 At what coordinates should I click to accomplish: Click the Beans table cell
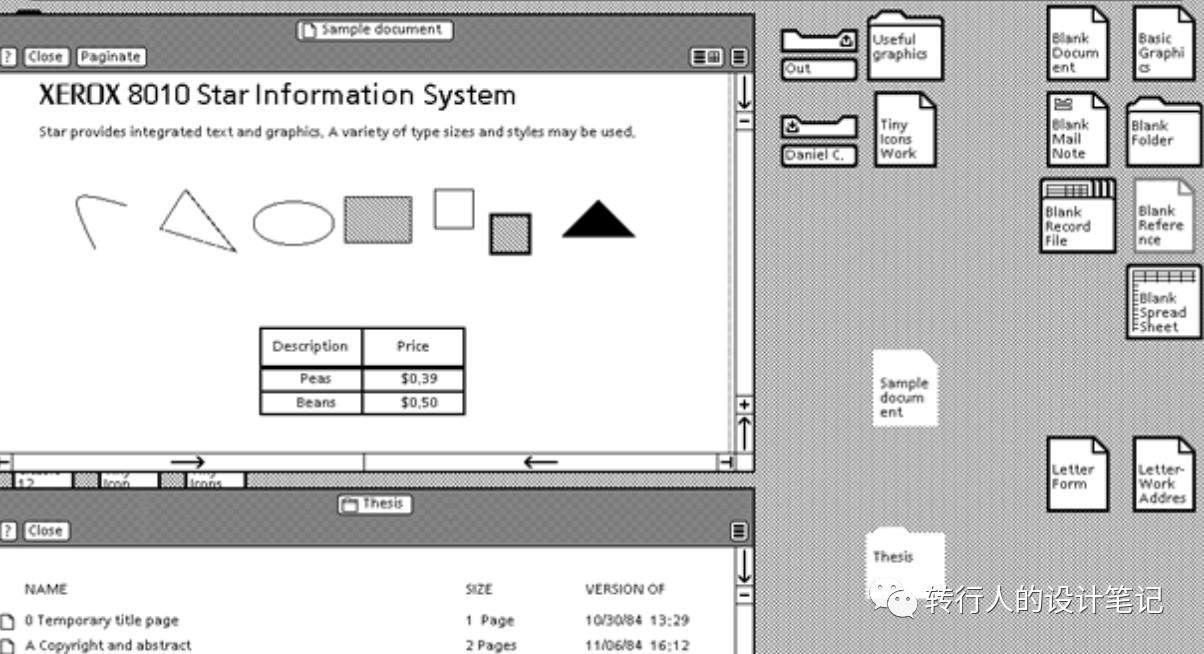coord(311,403)
